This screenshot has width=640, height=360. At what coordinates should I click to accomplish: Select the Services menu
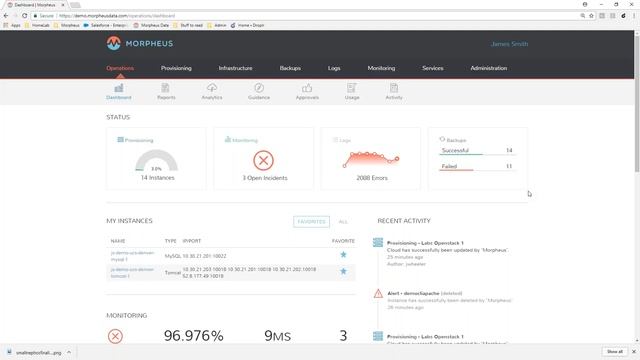pos(433,68)
